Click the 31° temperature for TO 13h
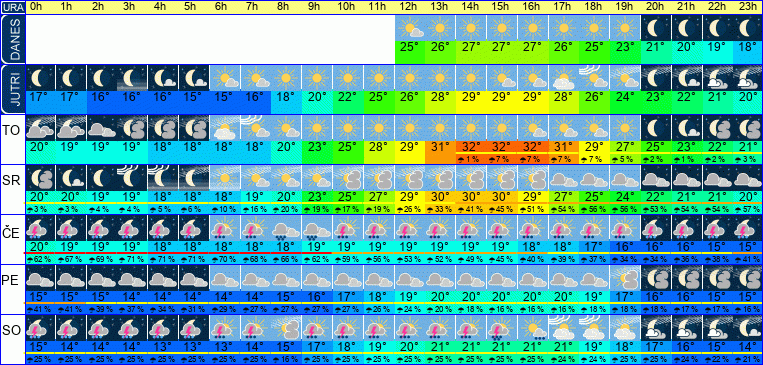The width and height of the screenshot is (763, 365). pyautogui.click(x=440, y=146)
